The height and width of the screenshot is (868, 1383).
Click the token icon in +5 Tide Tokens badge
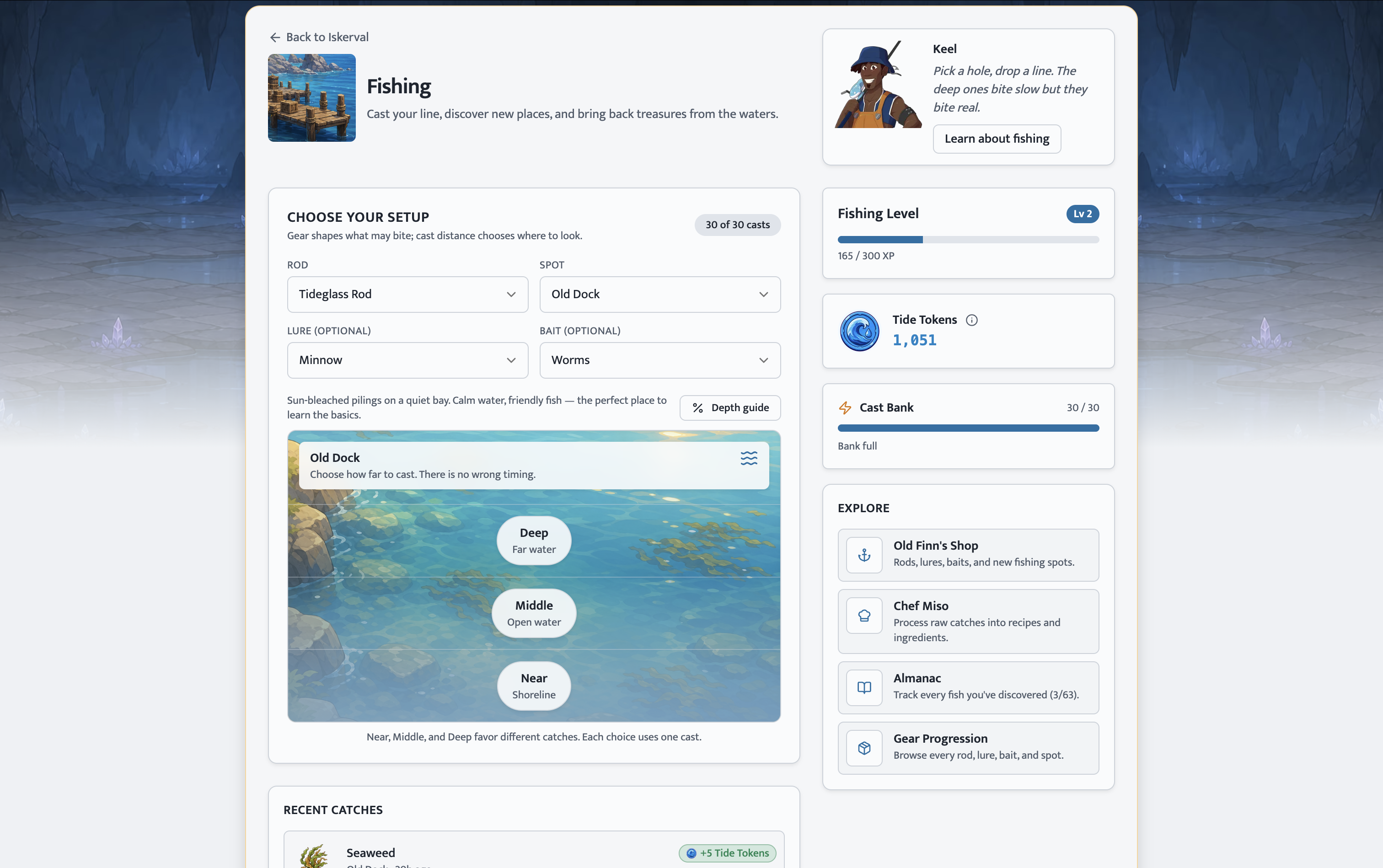[x=691, y=854]
